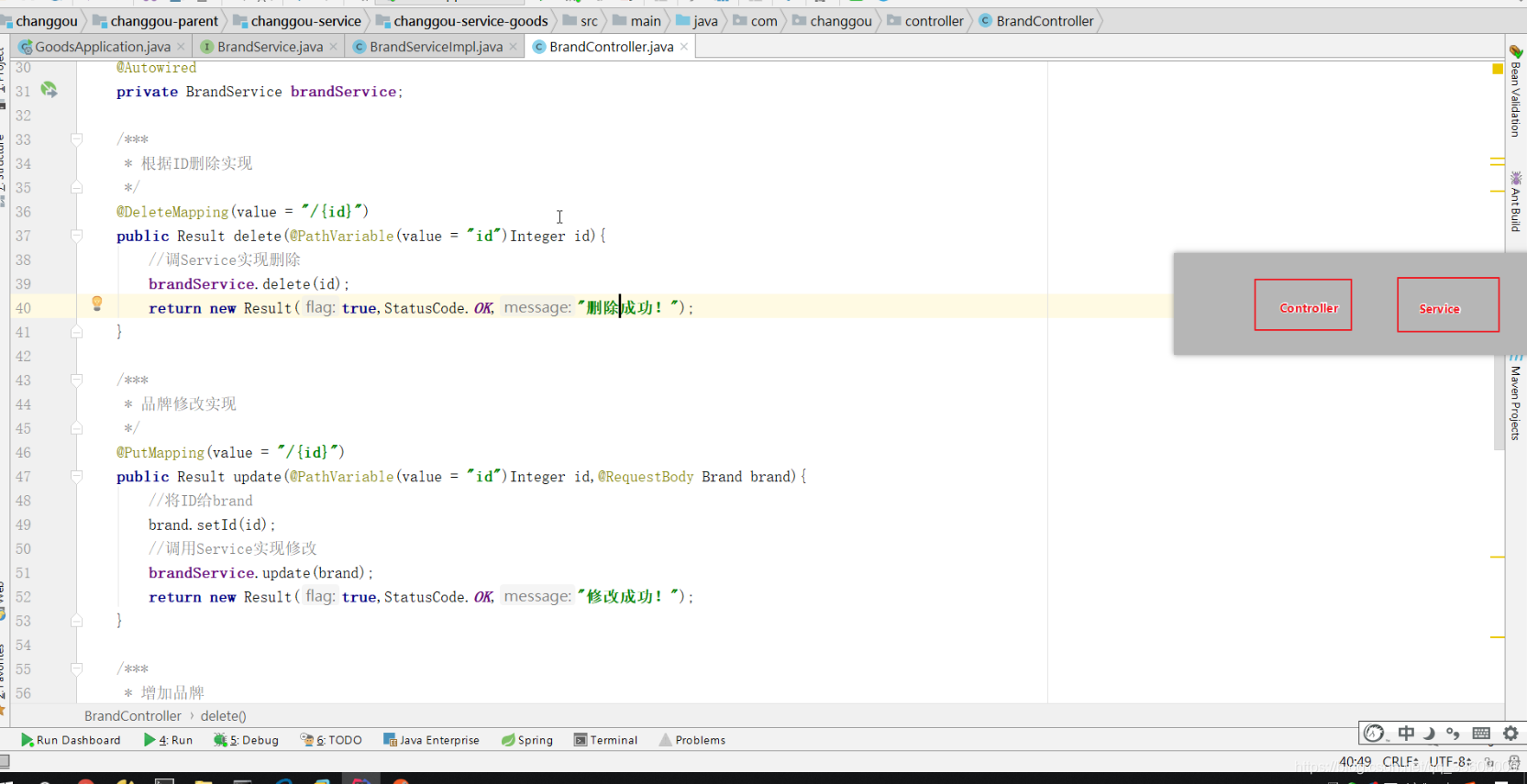This screenshot has width=1527, height=784.
Task: Open the Run Dashboard tool window
Action: [71, 740]
